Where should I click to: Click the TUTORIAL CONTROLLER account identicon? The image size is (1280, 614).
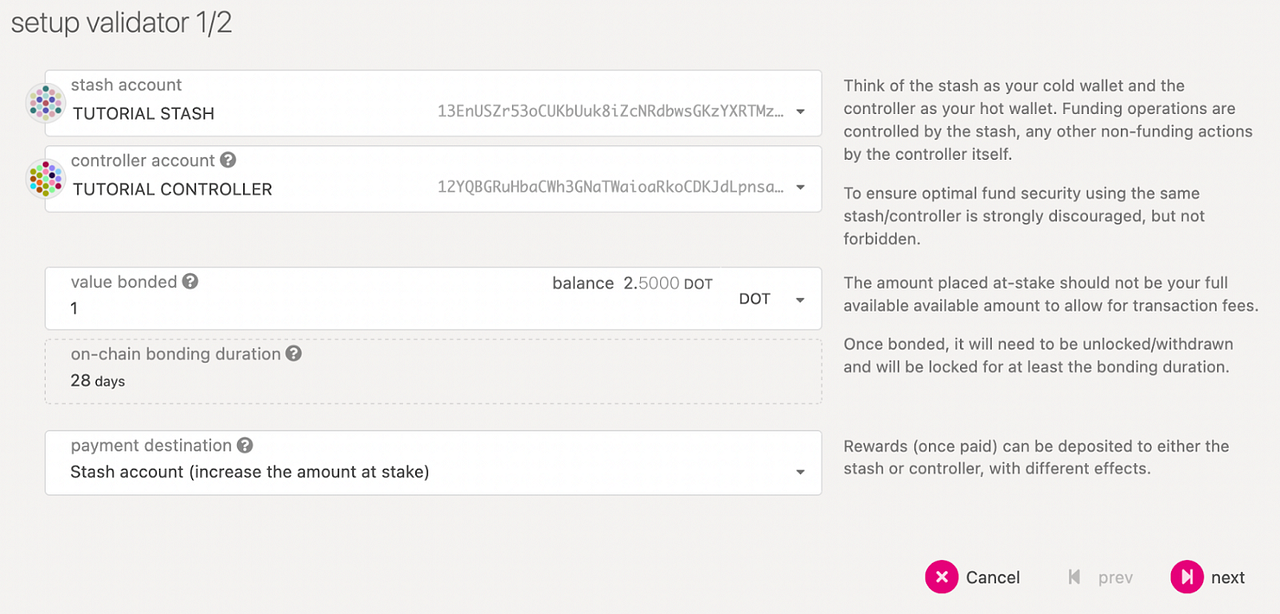45,179
